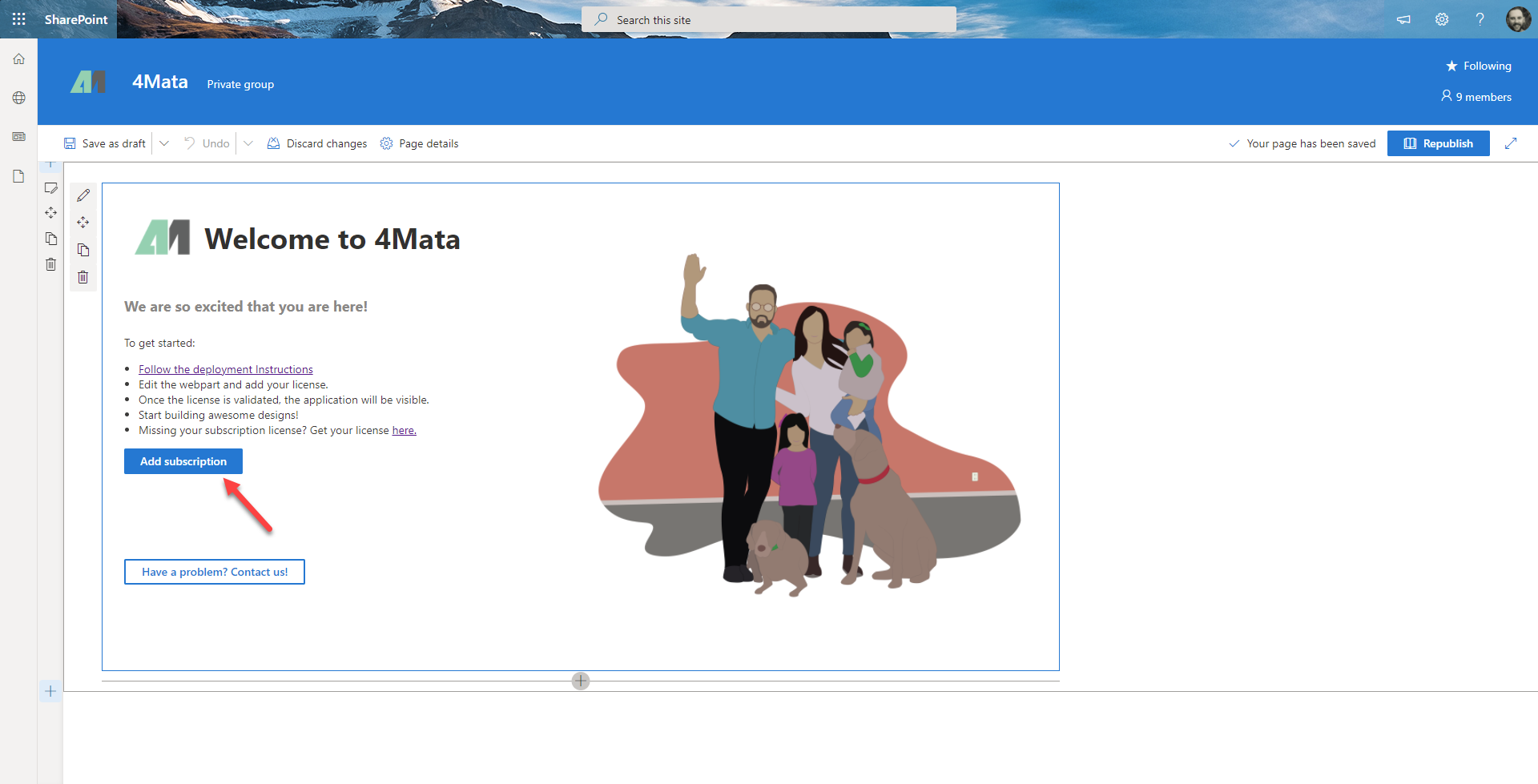Duplicate section via section toolbar
This screenshot has height=784, width=1538.
click(x=51, y=239)
